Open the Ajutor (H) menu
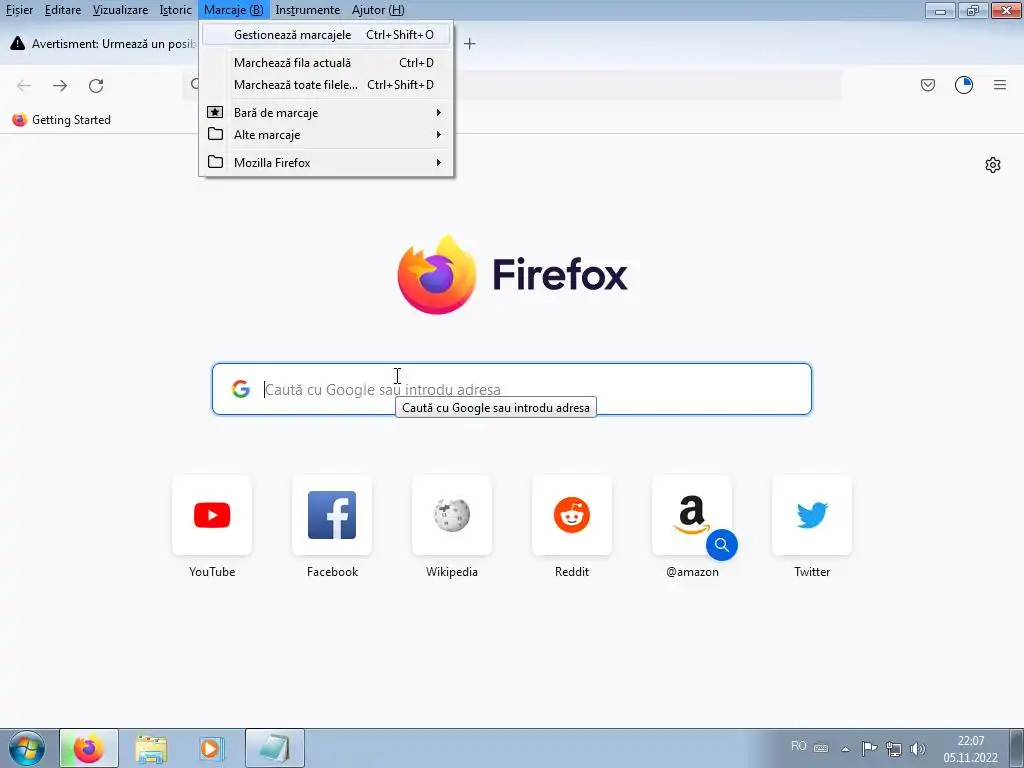This screenshot has height=768, width=1024. (x=377, y=10)
